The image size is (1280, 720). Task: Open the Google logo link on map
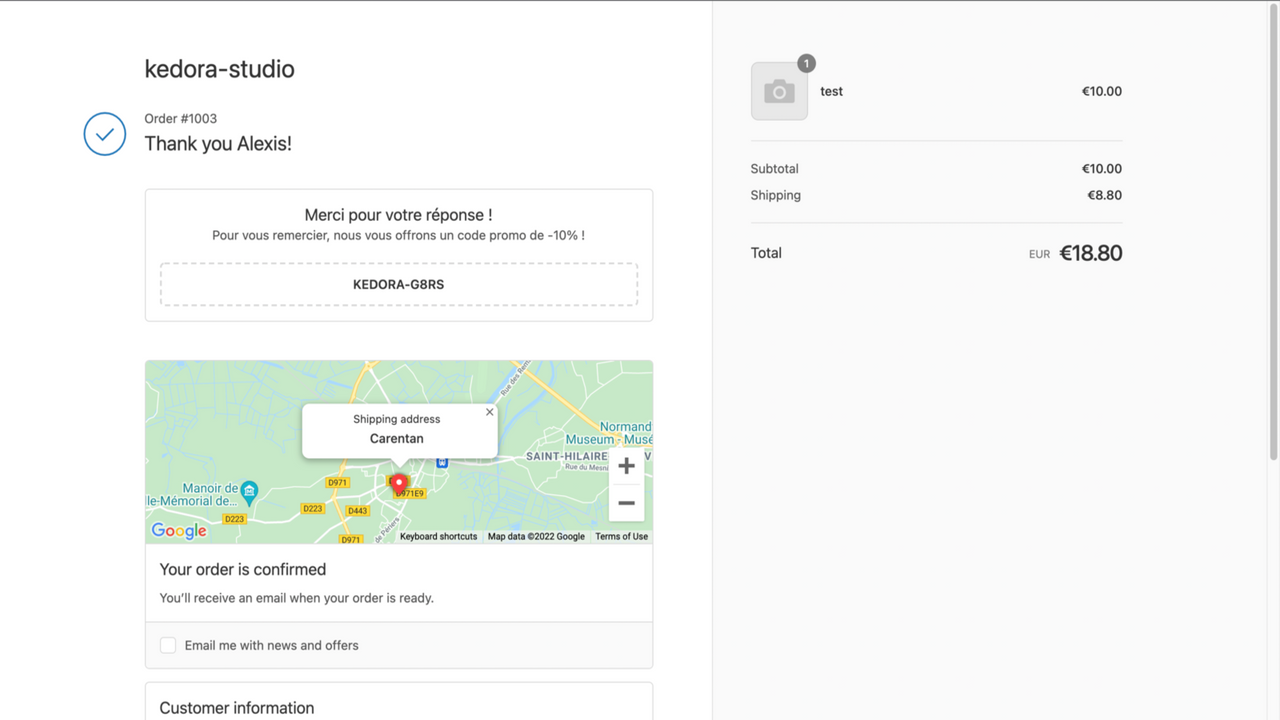[179, 531]
